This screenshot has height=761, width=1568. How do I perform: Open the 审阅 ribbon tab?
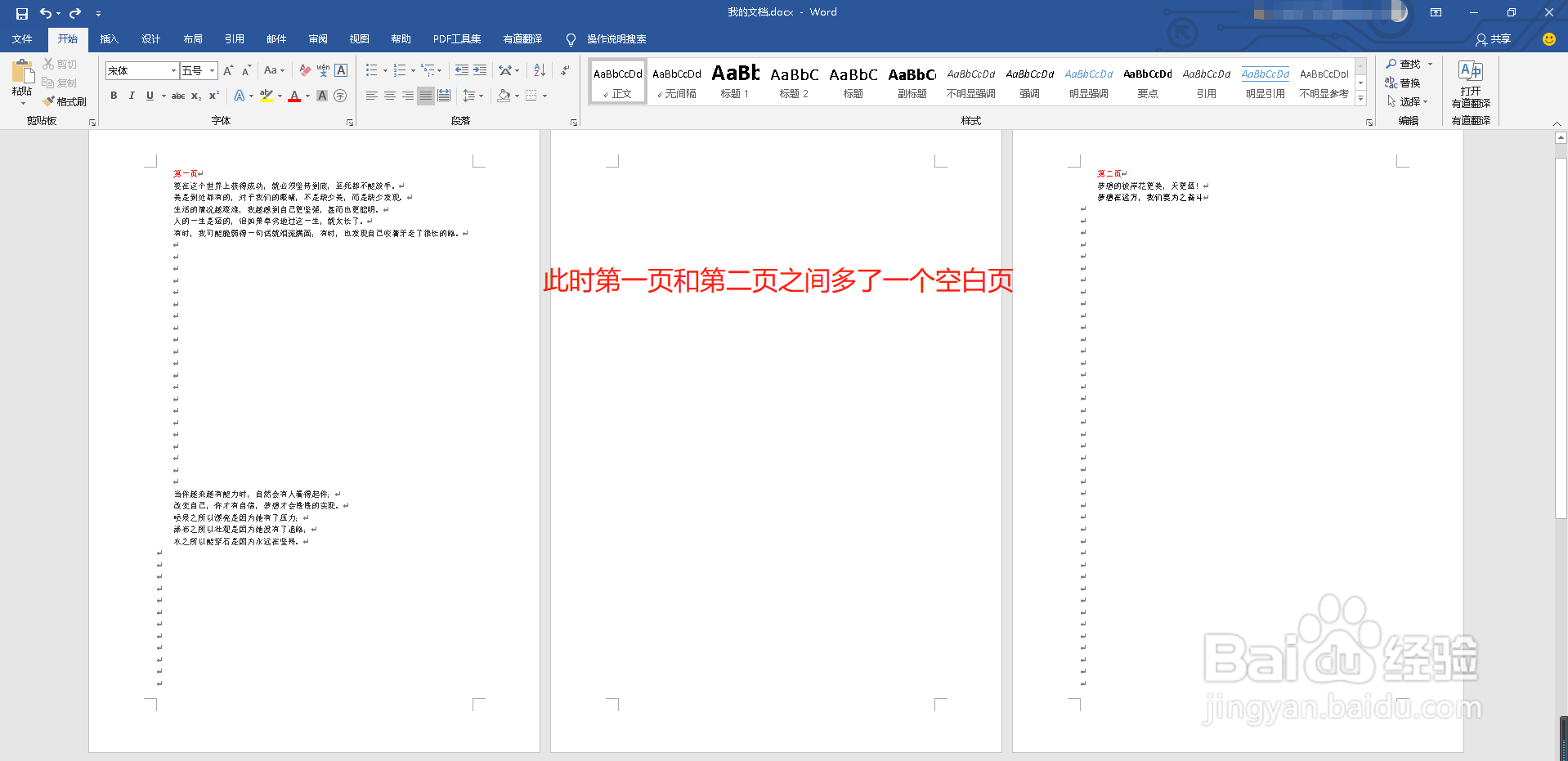pyautogui.click(x=318, y=38)
